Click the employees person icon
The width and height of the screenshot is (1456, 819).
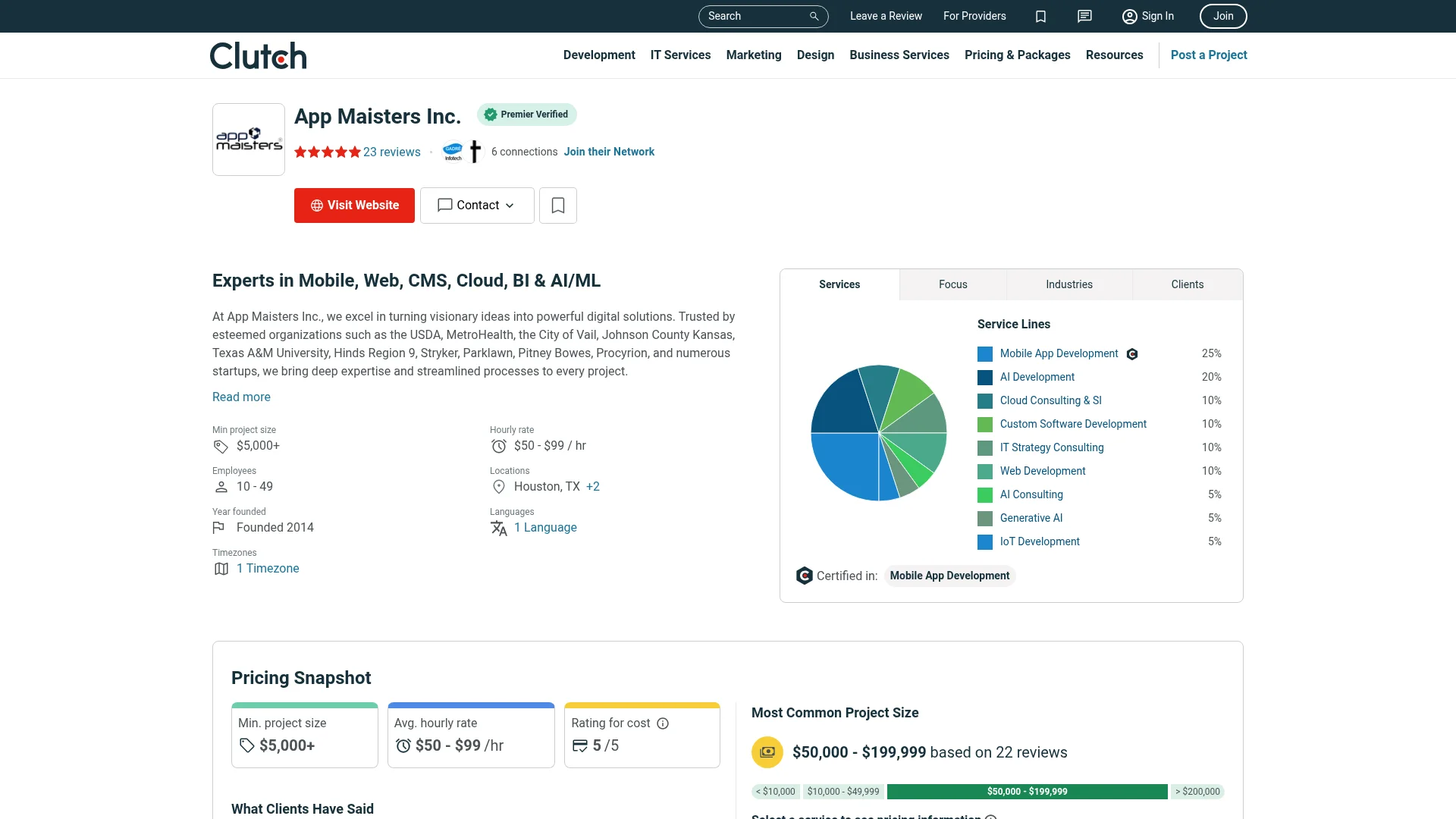point(221,487)
